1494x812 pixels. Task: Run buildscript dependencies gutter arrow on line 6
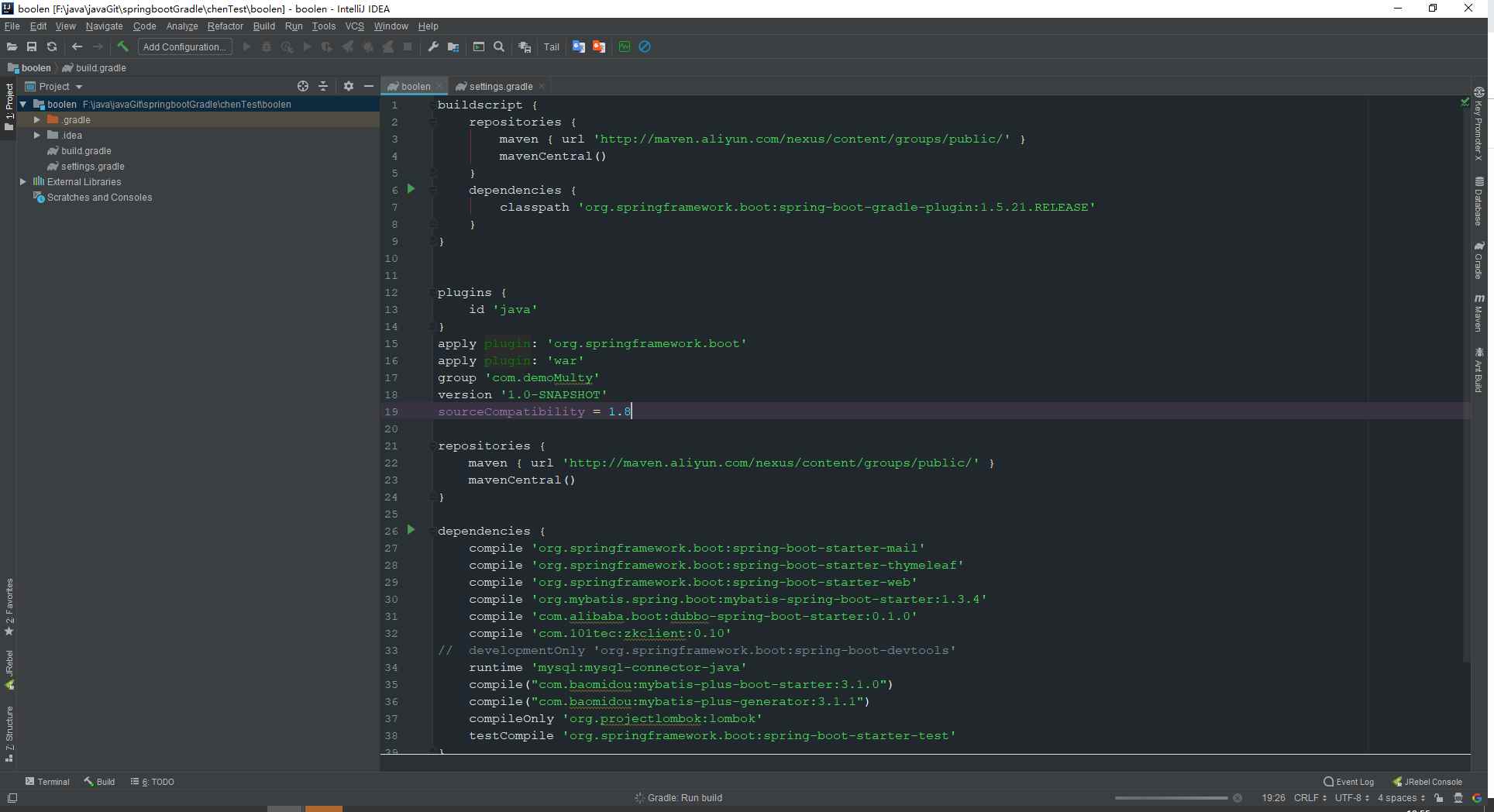tap(411, 189)
